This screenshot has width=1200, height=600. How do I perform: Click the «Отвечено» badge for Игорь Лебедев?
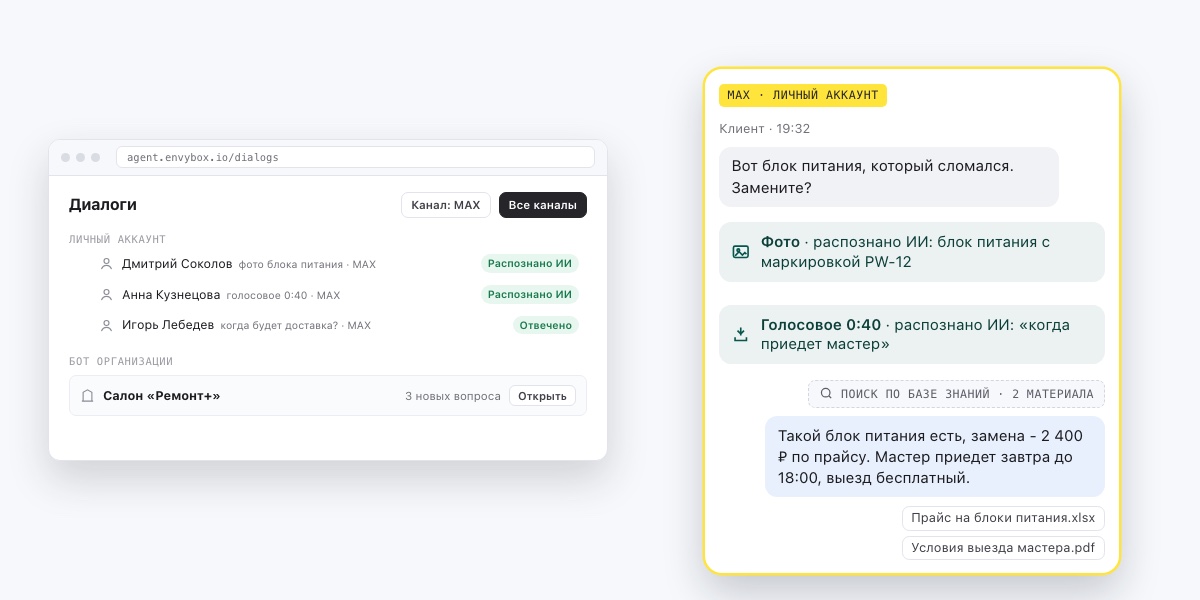pyautogui.click(x=546, y=325)
